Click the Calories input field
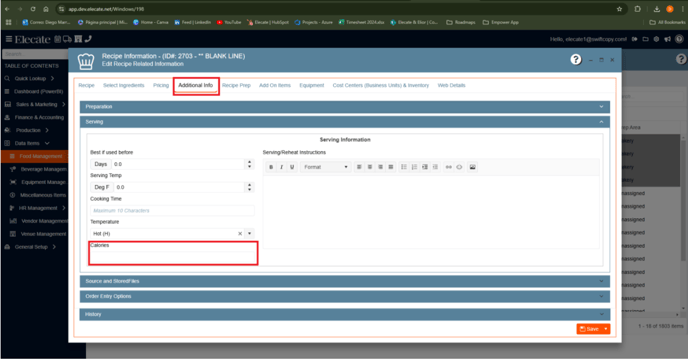688x360 pixels. [x=173, y=257]
